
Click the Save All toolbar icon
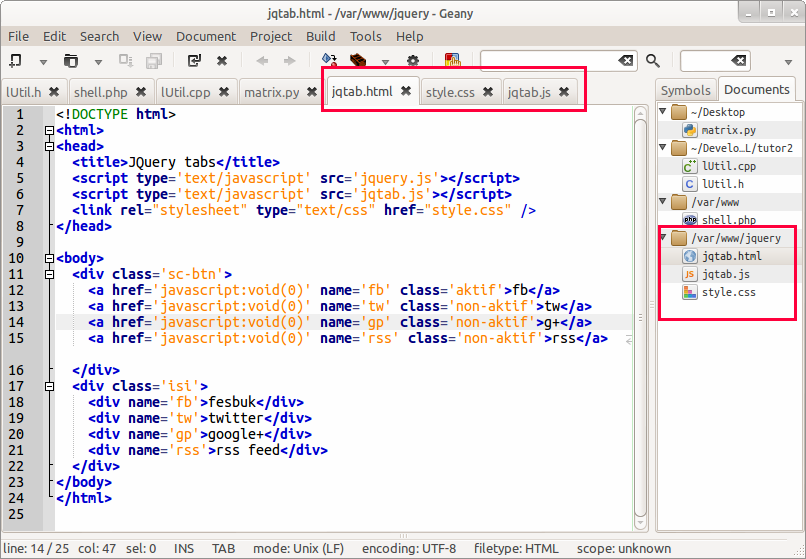click(x=154, y=61)
